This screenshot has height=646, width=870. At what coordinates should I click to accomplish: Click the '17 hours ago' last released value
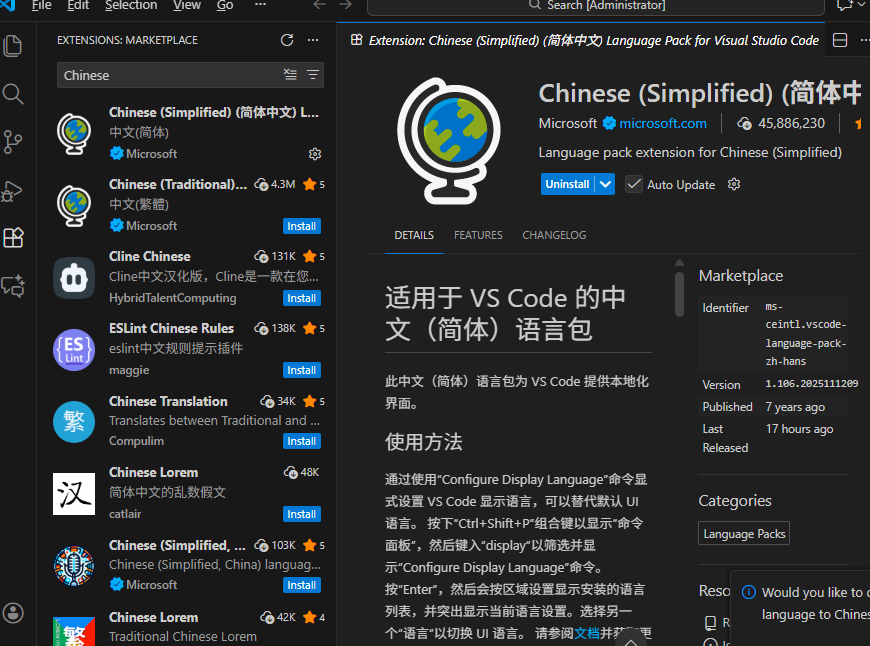coord(800,429)
